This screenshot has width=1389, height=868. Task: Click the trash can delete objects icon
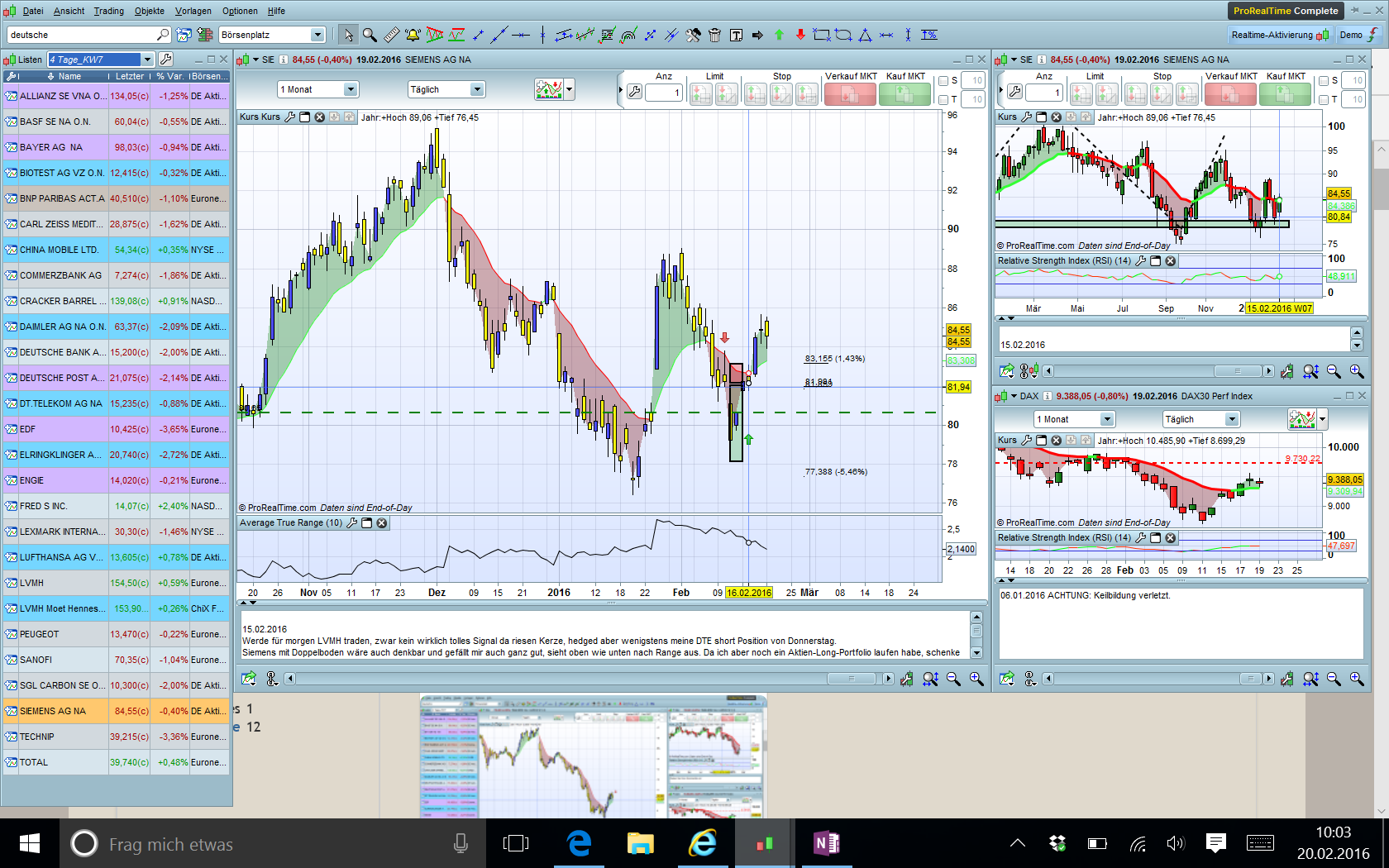point(714,35)
